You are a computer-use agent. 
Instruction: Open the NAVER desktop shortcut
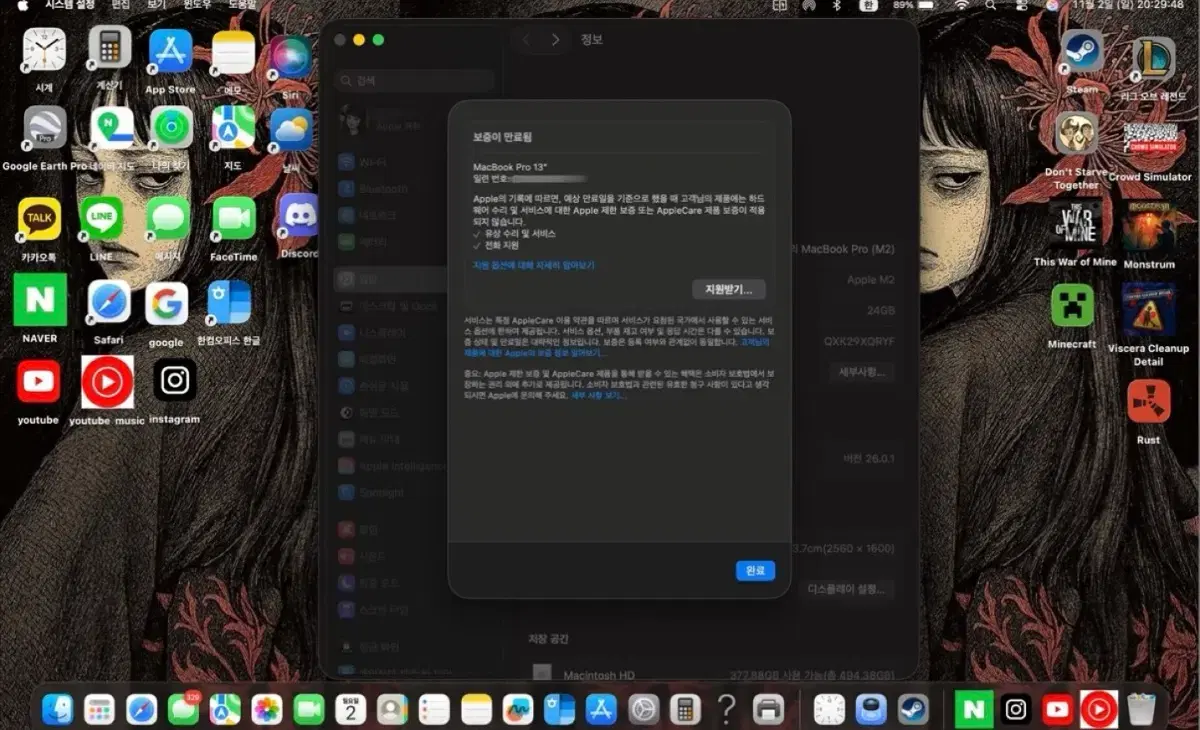tap(40, 300)
